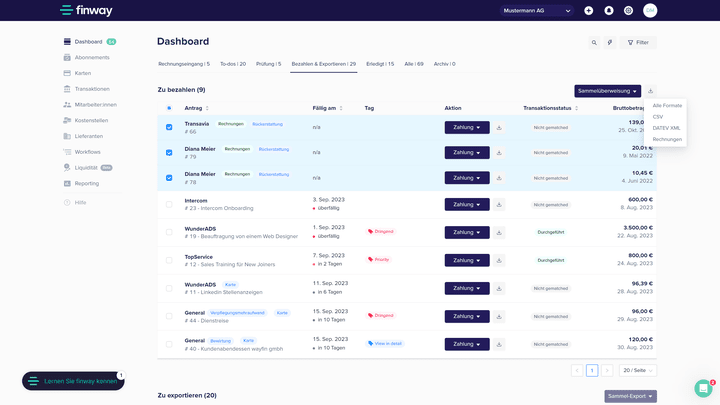Image resolution: width=720 pixels, height=405 pixels.
Task: Select DATEV XML from export menu
Action: (x=666, y=128)
